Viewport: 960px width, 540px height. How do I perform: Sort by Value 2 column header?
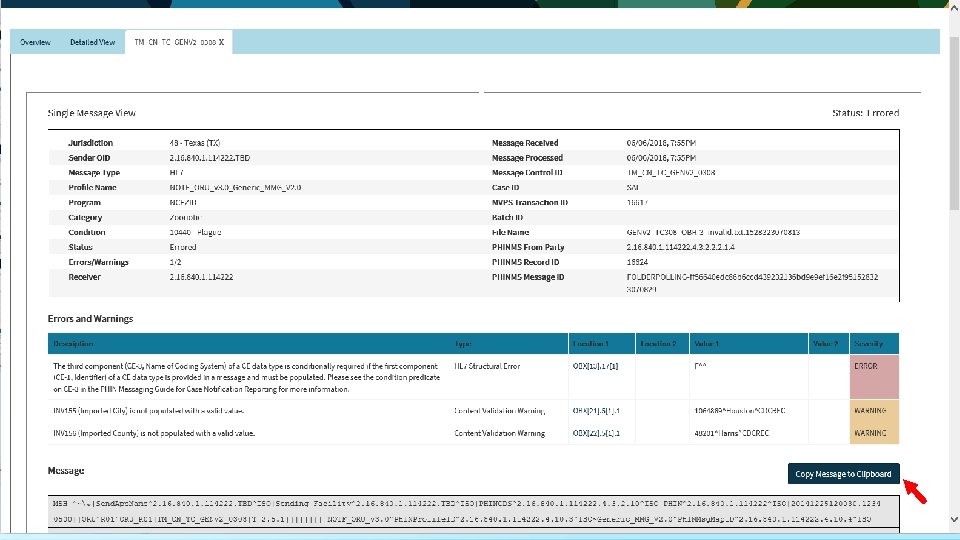coord(825,344)
